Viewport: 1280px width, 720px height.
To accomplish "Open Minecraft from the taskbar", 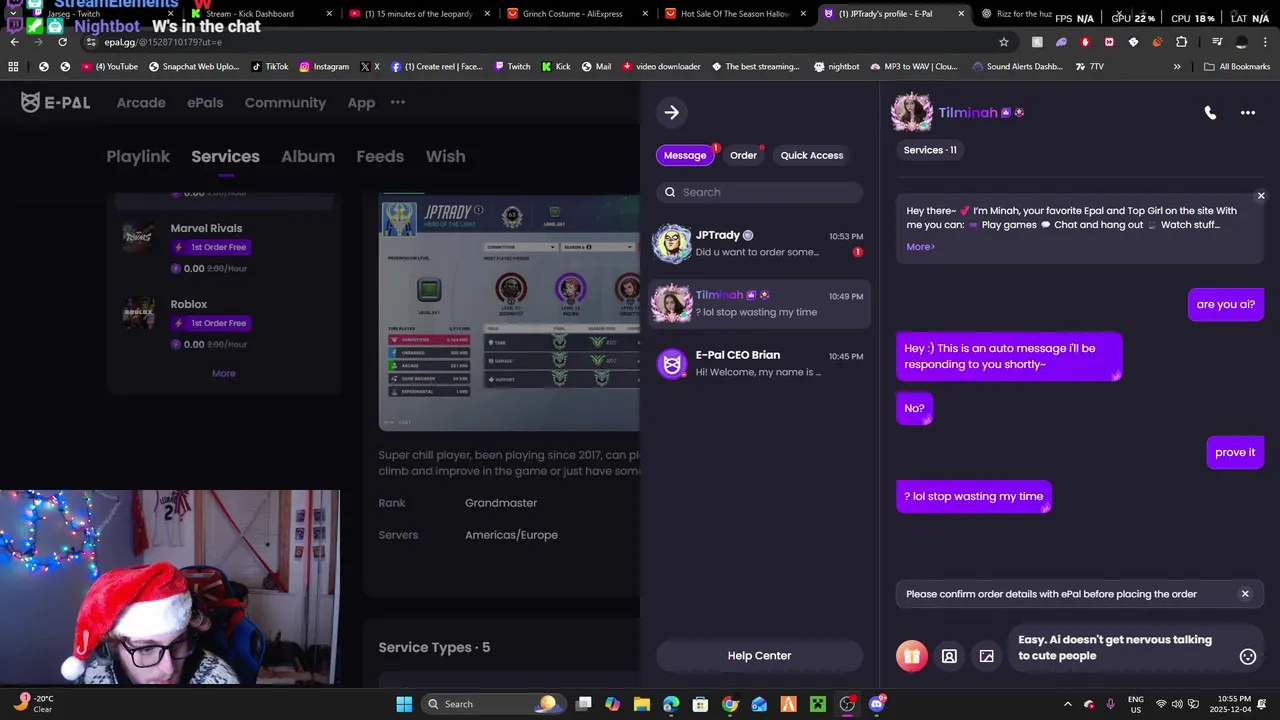I will [x=818, y=704].
